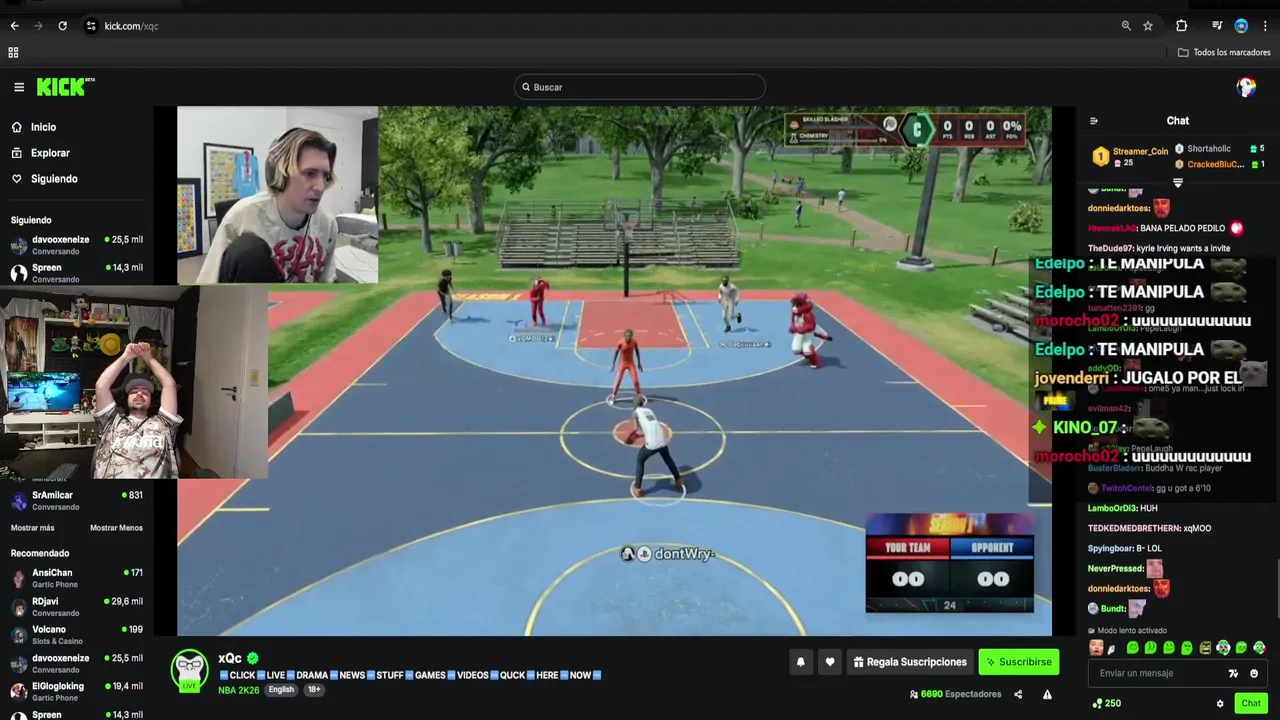Toggle the heart follow button
The image size is (1280, 720).
(x=829, y=662)
